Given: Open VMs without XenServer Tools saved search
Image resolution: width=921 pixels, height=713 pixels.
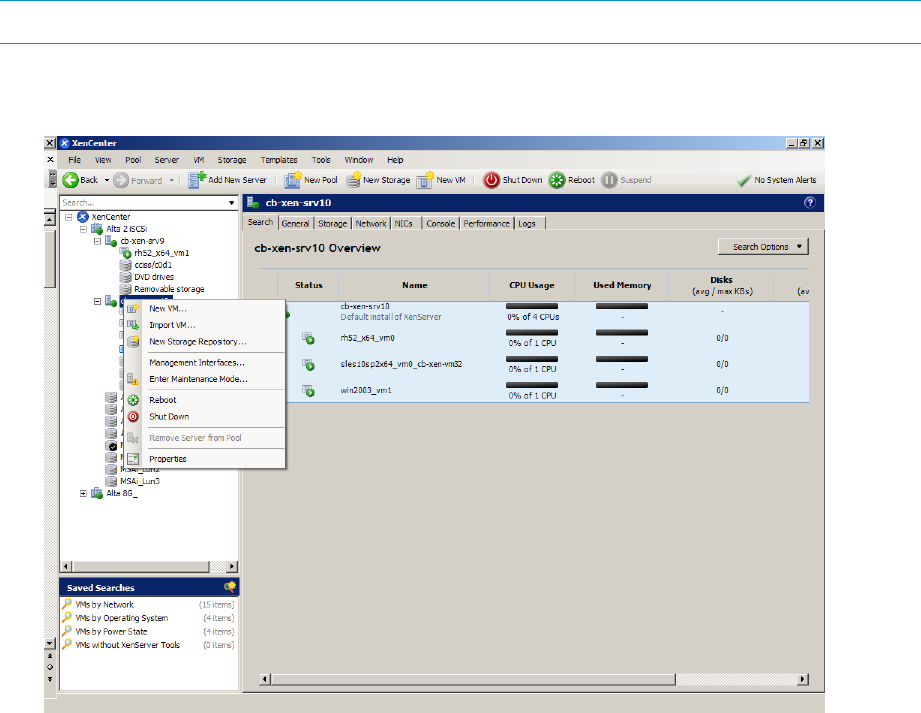Looking at the screenshot, I should (x=127, y=645).
